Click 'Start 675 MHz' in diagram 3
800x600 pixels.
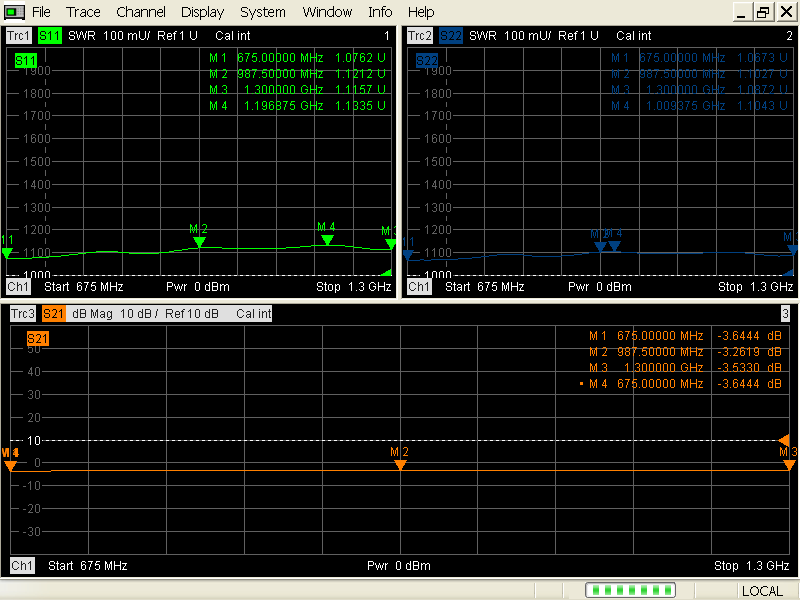coord(88,565)
